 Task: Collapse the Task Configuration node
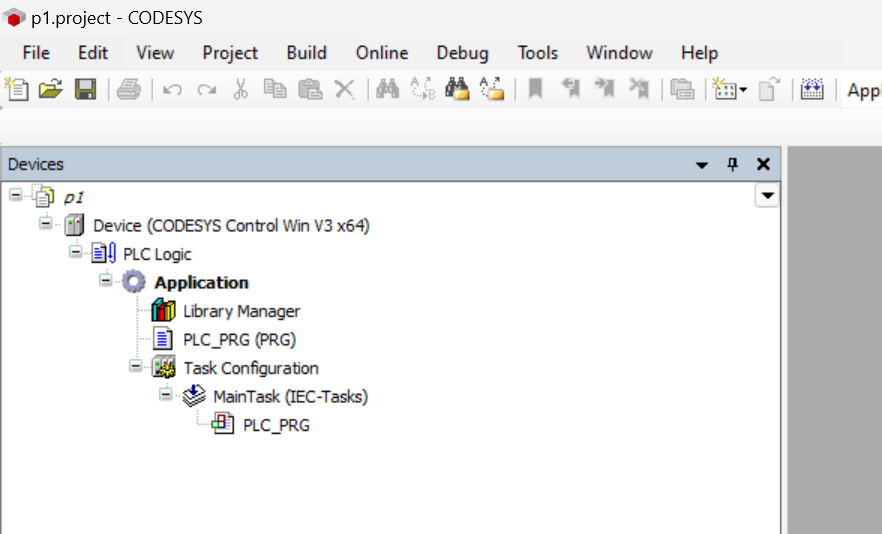click(x=136, y=366)
